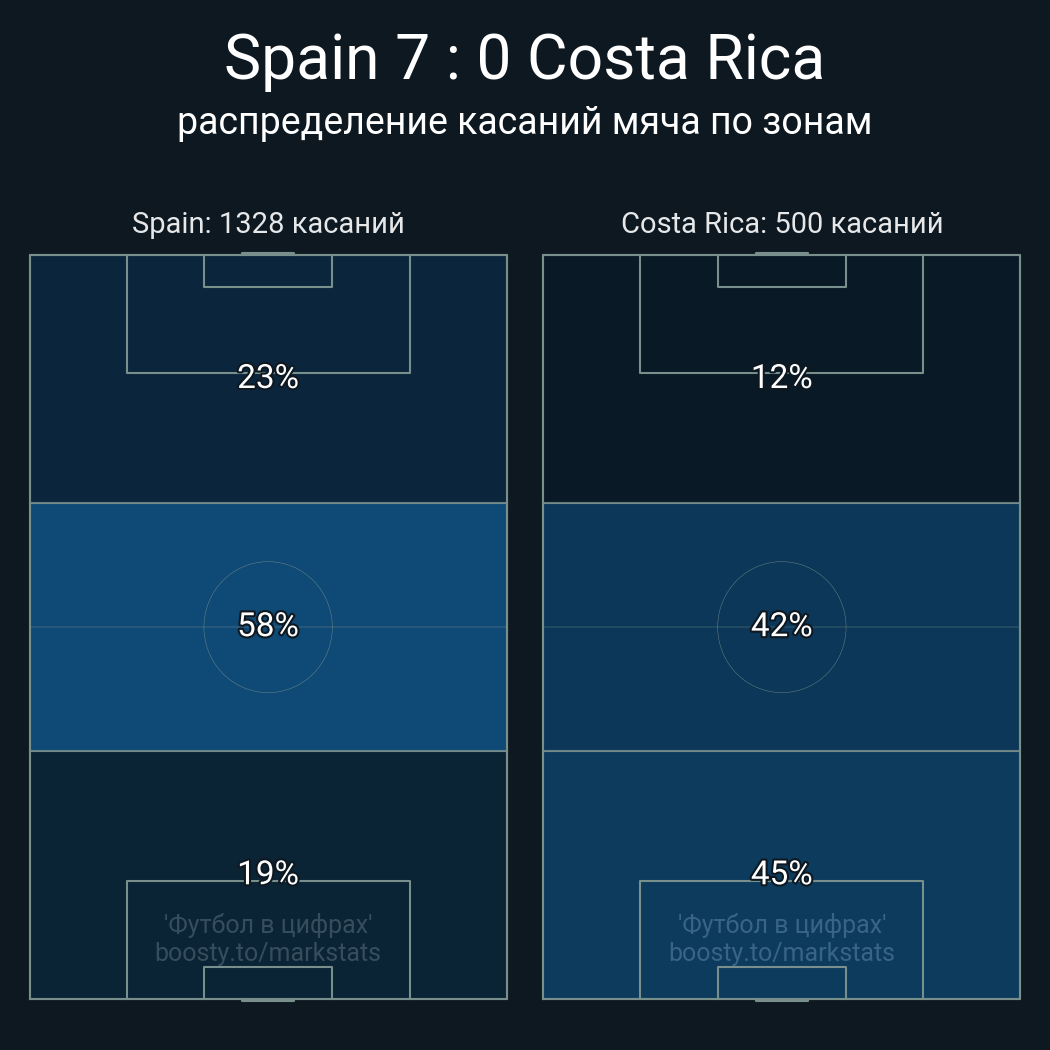Click 'Футбол в цифрах' watermark on Costa Rica's pitch
The height and width of the screenshot is (1050, 1050).
pyautogui.click(x=782, y=924)
